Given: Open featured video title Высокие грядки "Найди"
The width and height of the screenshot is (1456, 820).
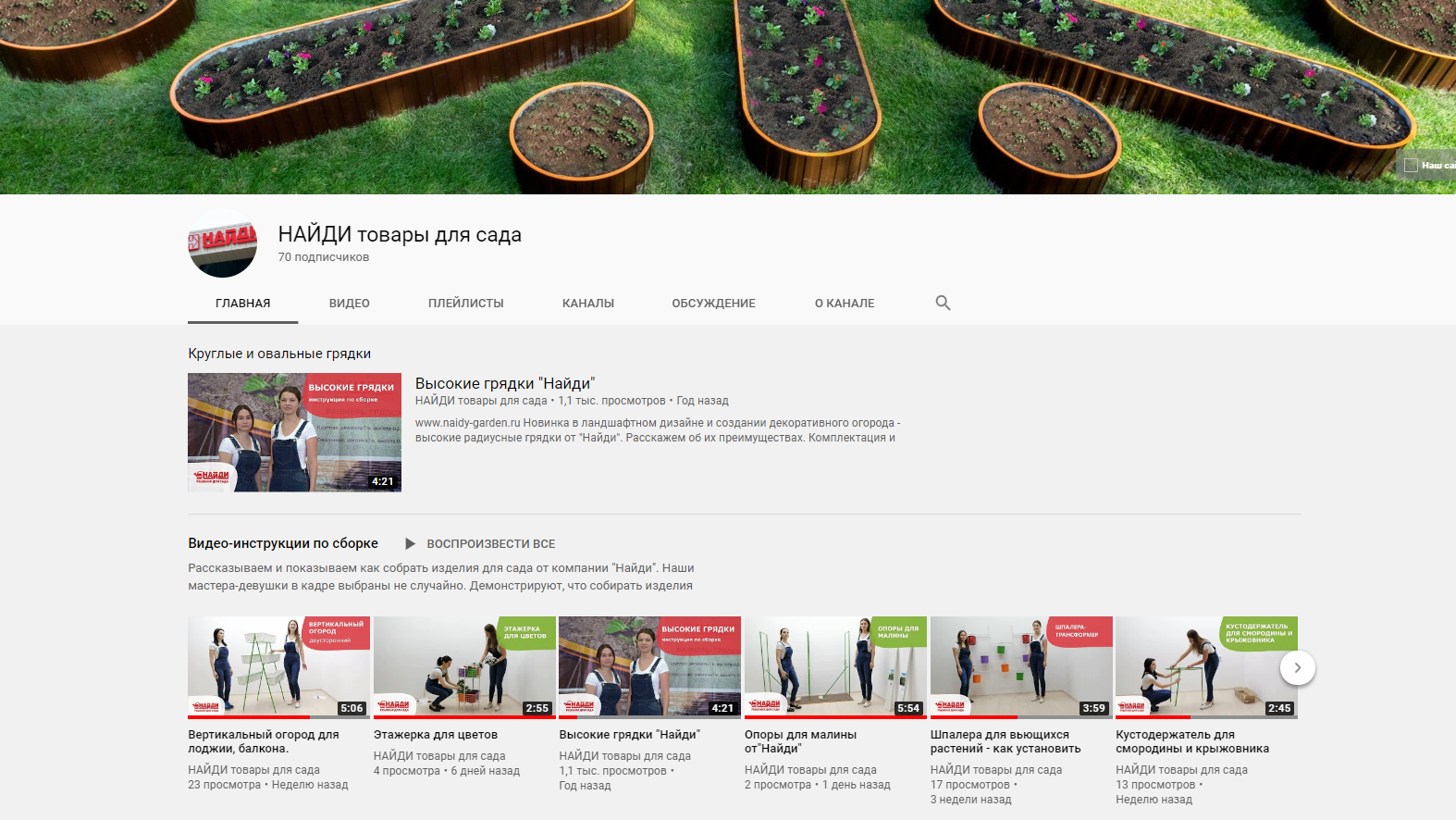Looking at the screenshot, I should point(504,383).
